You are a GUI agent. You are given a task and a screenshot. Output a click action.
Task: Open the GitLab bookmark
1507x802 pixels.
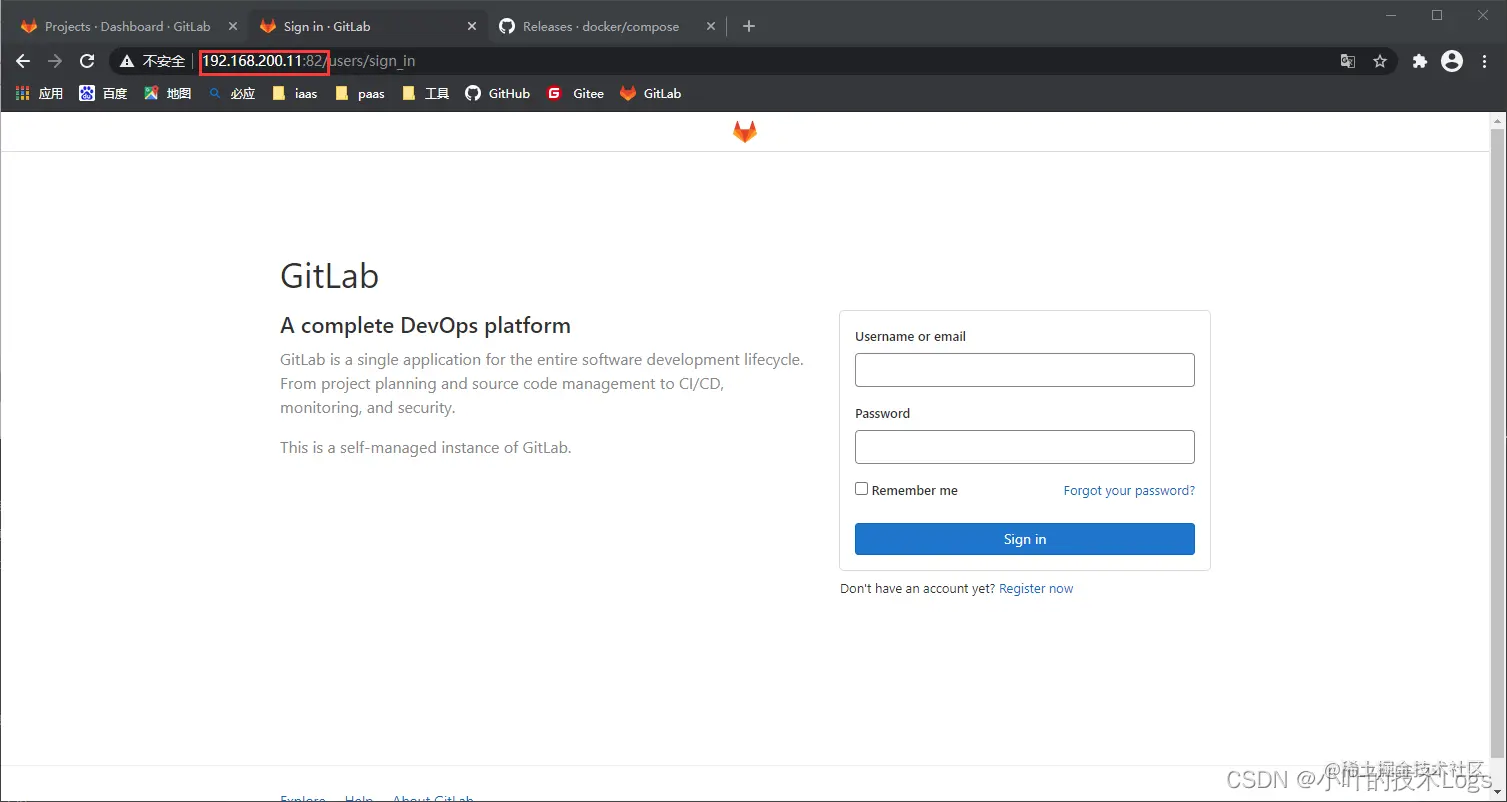[650, 93]
